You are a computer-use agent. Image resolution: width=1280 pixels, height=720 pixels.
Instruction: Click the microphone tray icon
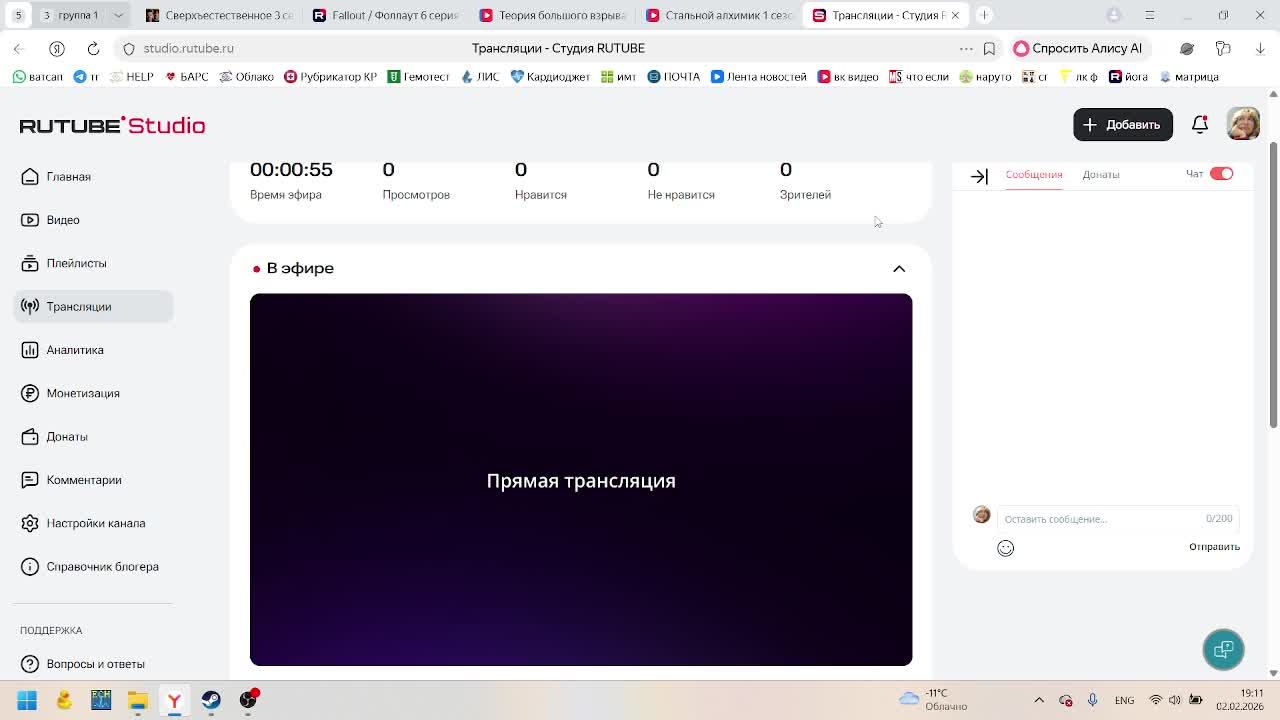click(x=1092, y=700)
